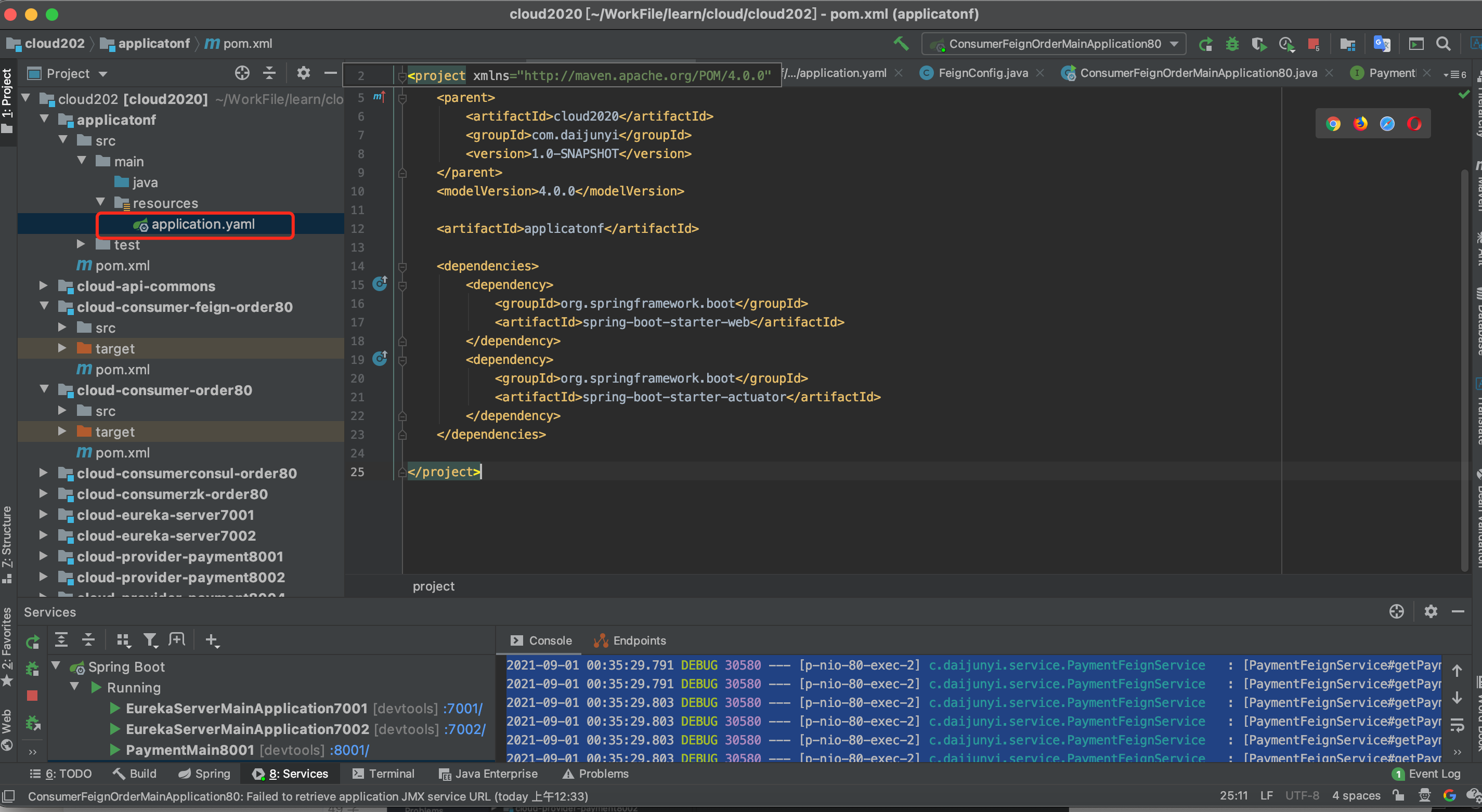This screenshot has width=1482, height=812.
Task: Add a service with the plus icon
Action: (212, 640)
